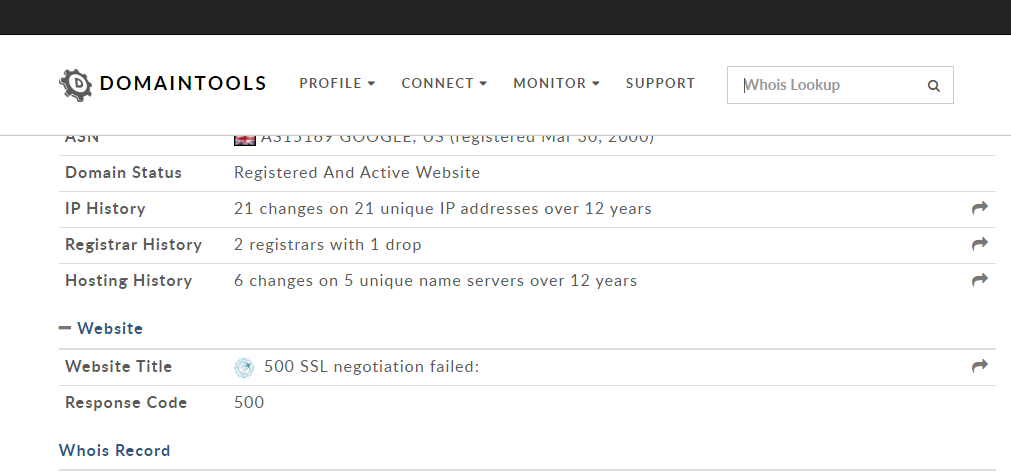Viewport: 1011px width, 473px height.
Task: Click the arrow icon in Website Title row
Action: (x=979, y=367)
